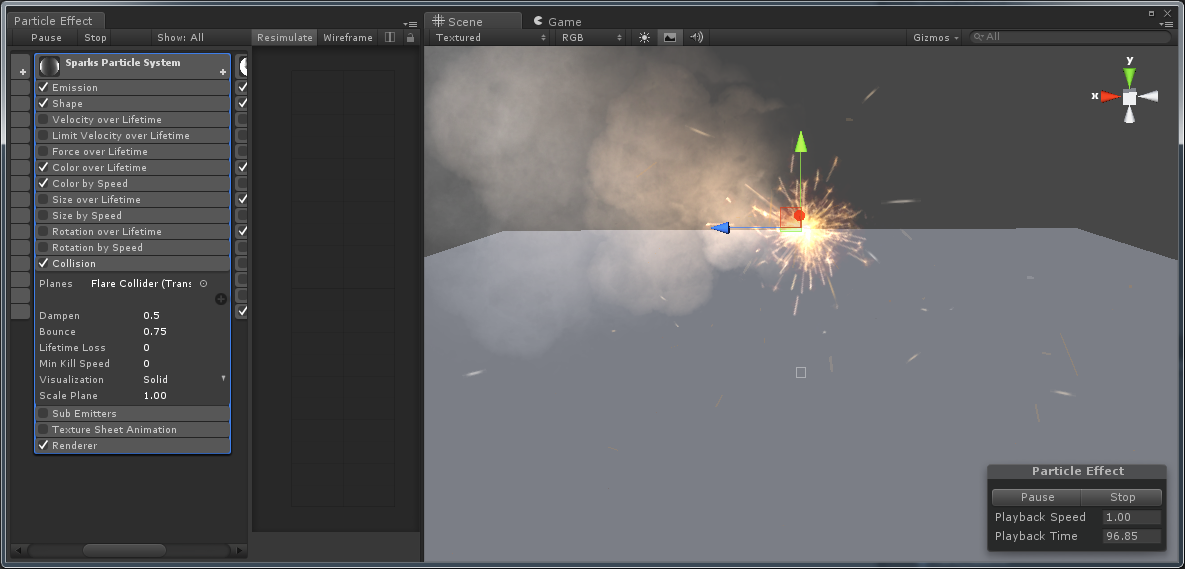
Task: Switch to the Scene tab
Action: click(472, 21)
